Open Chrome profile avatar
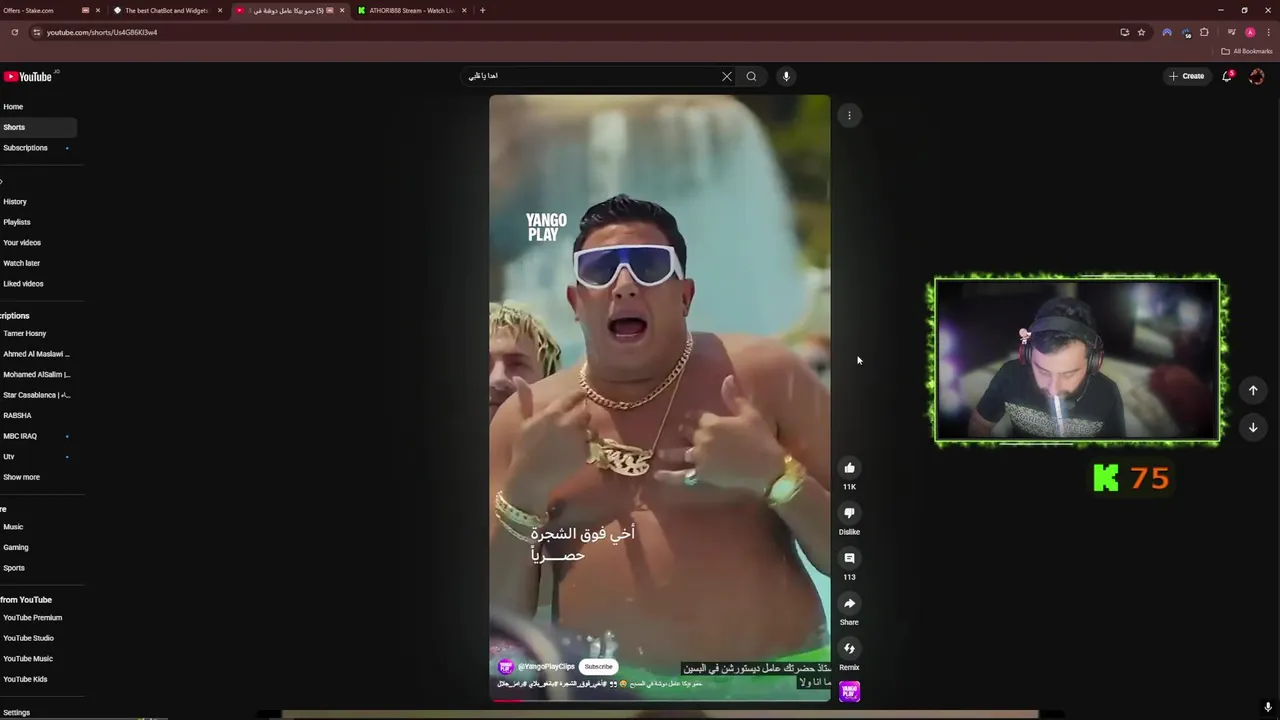 (1250, 32)
